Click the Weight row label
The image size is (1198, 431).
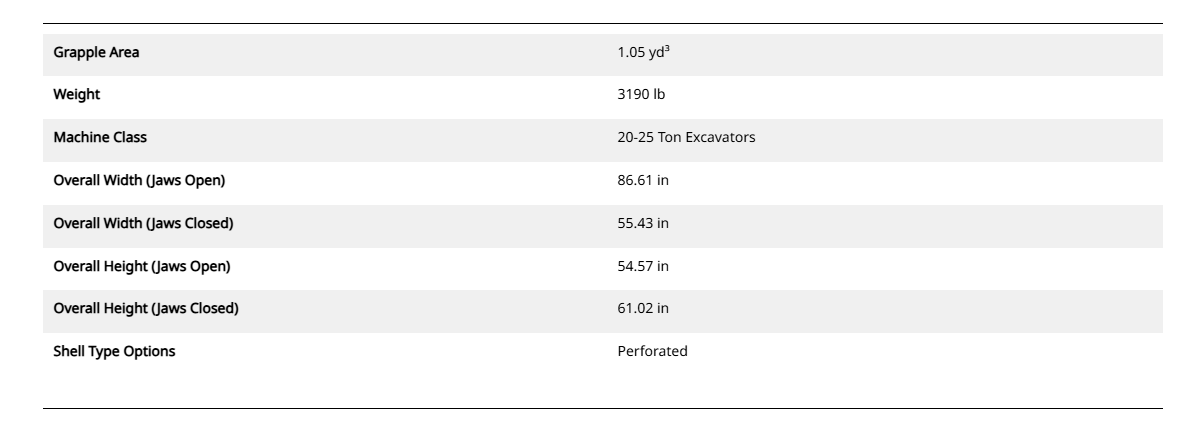pos(77,95)
